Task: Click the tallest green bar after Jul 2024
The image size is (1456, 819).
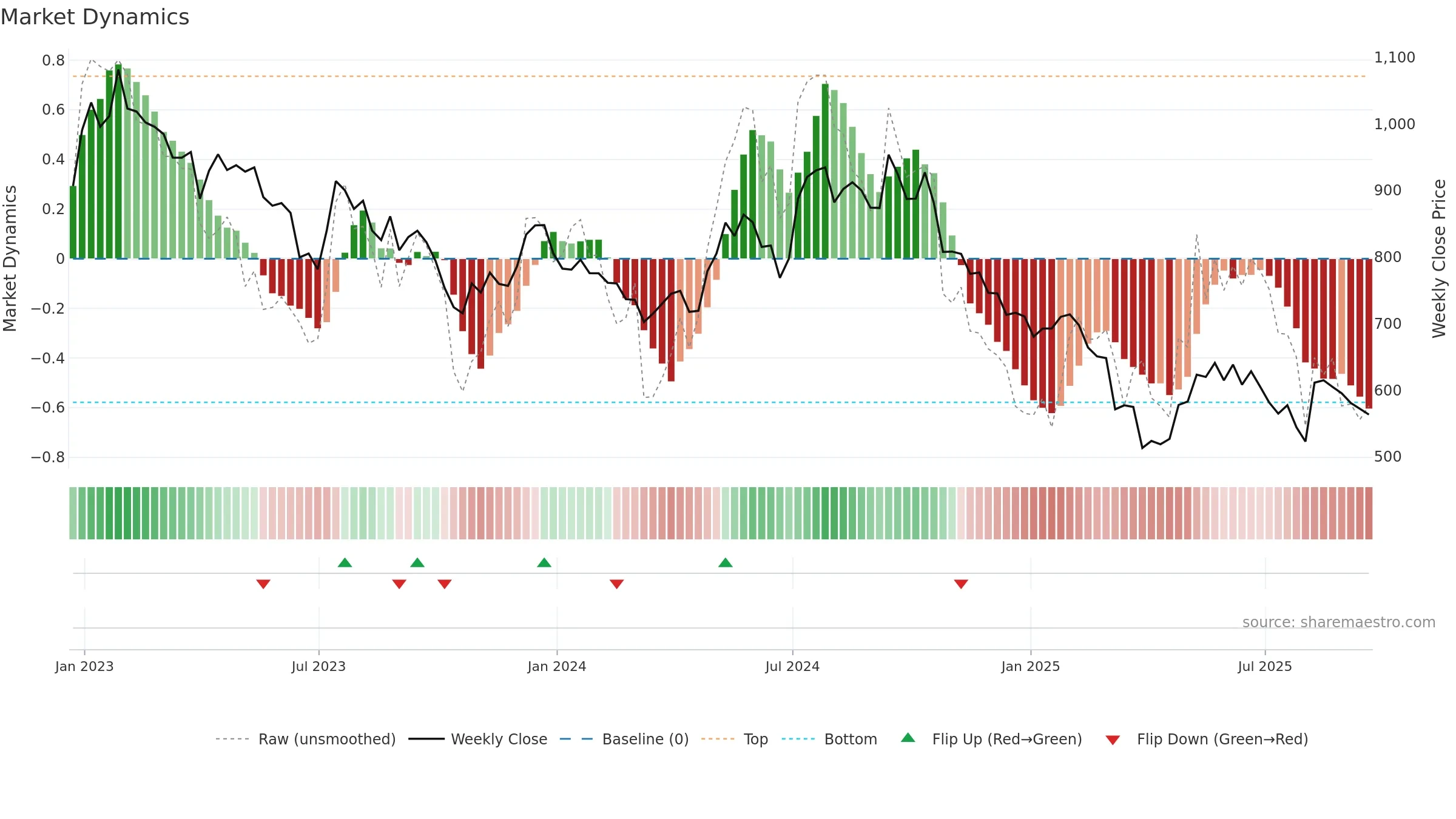Action: click(x=825, y=171)
